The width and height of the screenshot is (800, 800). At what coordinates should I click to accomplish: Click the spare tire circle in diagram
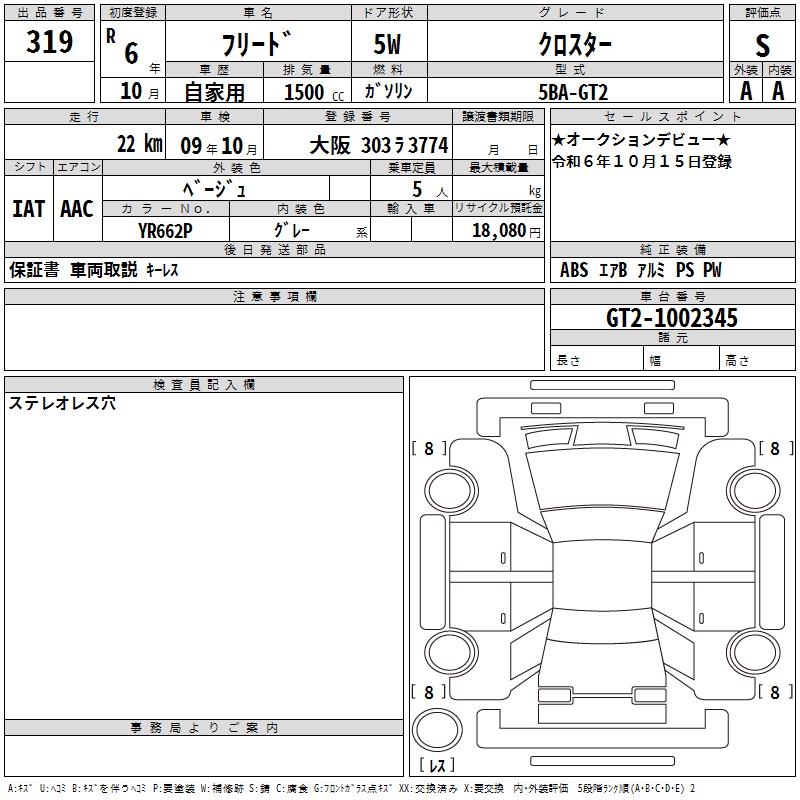[x=437, y=729]
